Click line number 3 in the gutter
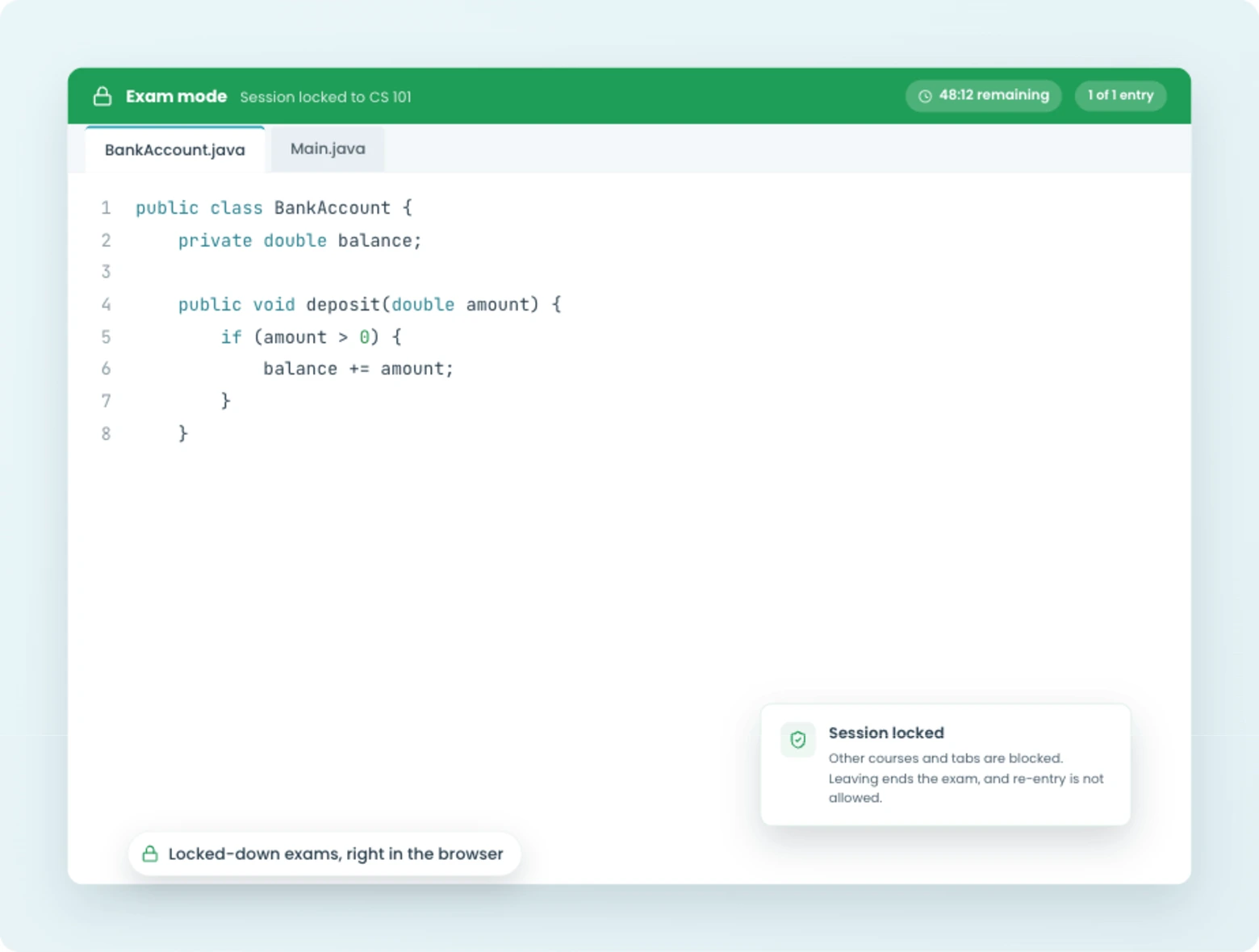This screenshot has height=952, width=1259. [x=106, y=272]
